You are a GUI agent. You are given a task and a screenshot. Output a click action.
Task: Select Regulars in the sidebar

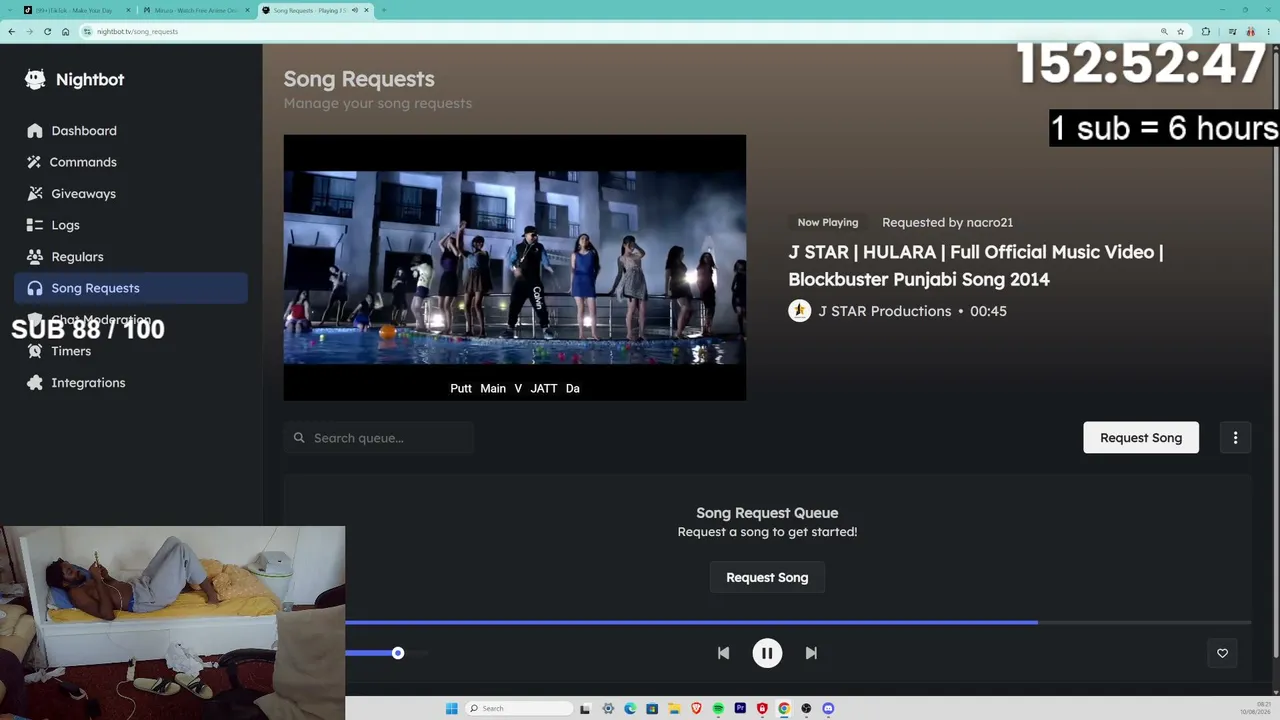point(131,257)
